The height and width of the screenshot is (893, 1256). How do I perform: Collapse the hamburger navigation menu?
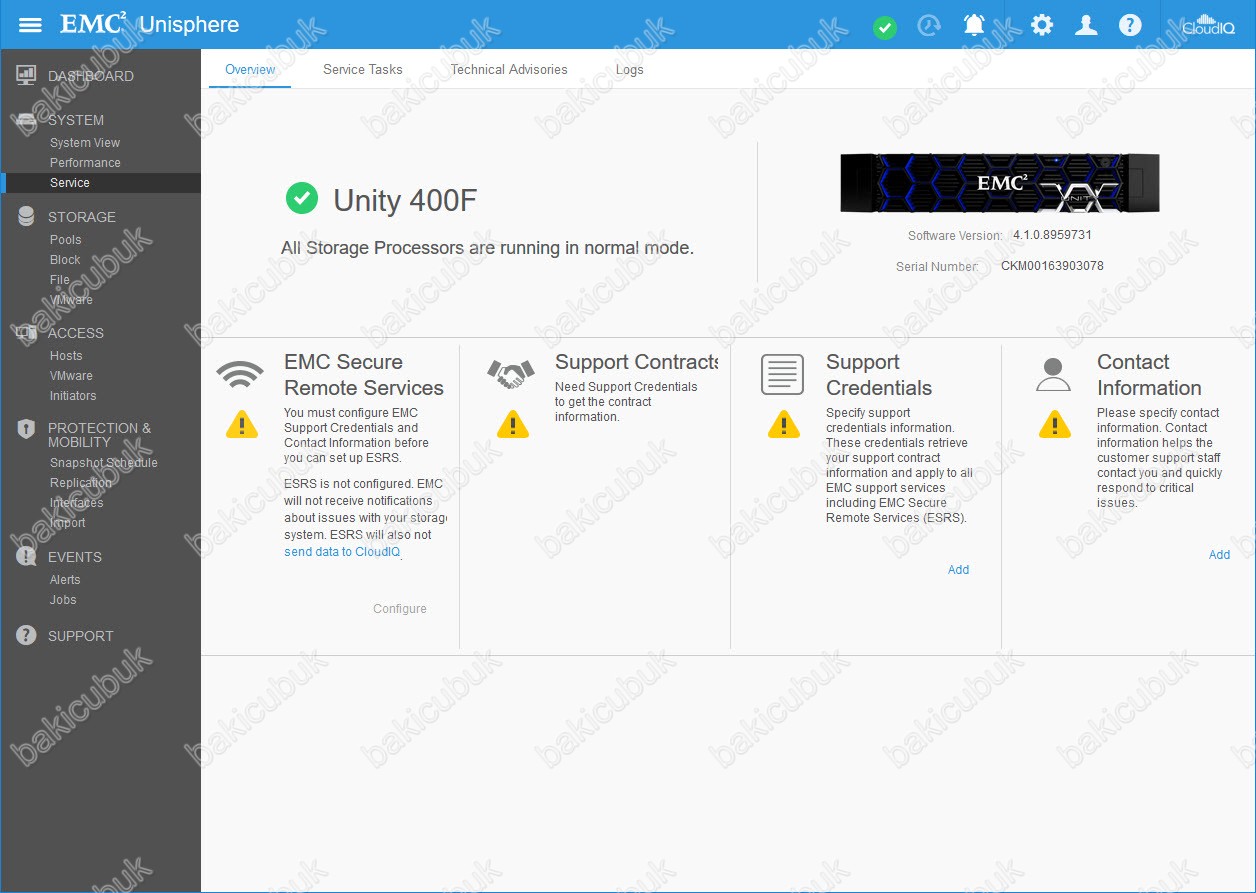(31, 25)
